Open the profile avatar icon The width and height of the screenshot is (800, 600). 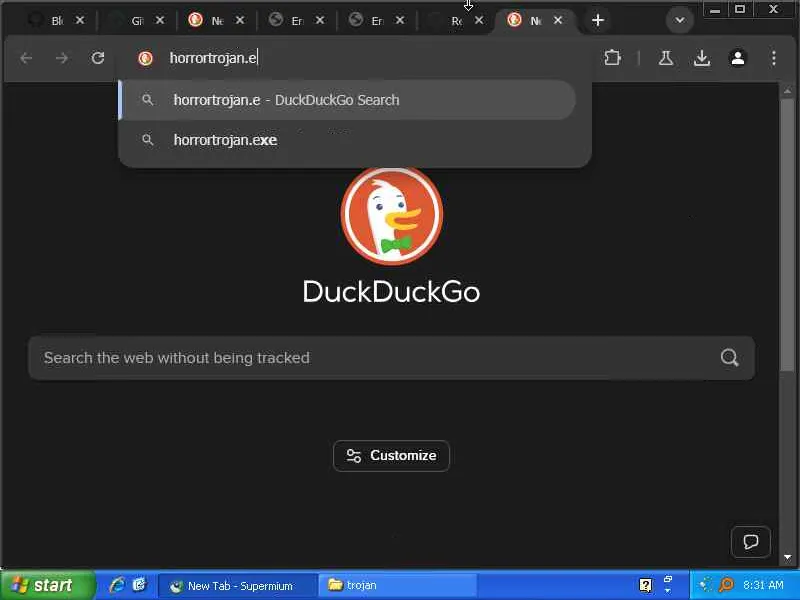coord(738,58)
